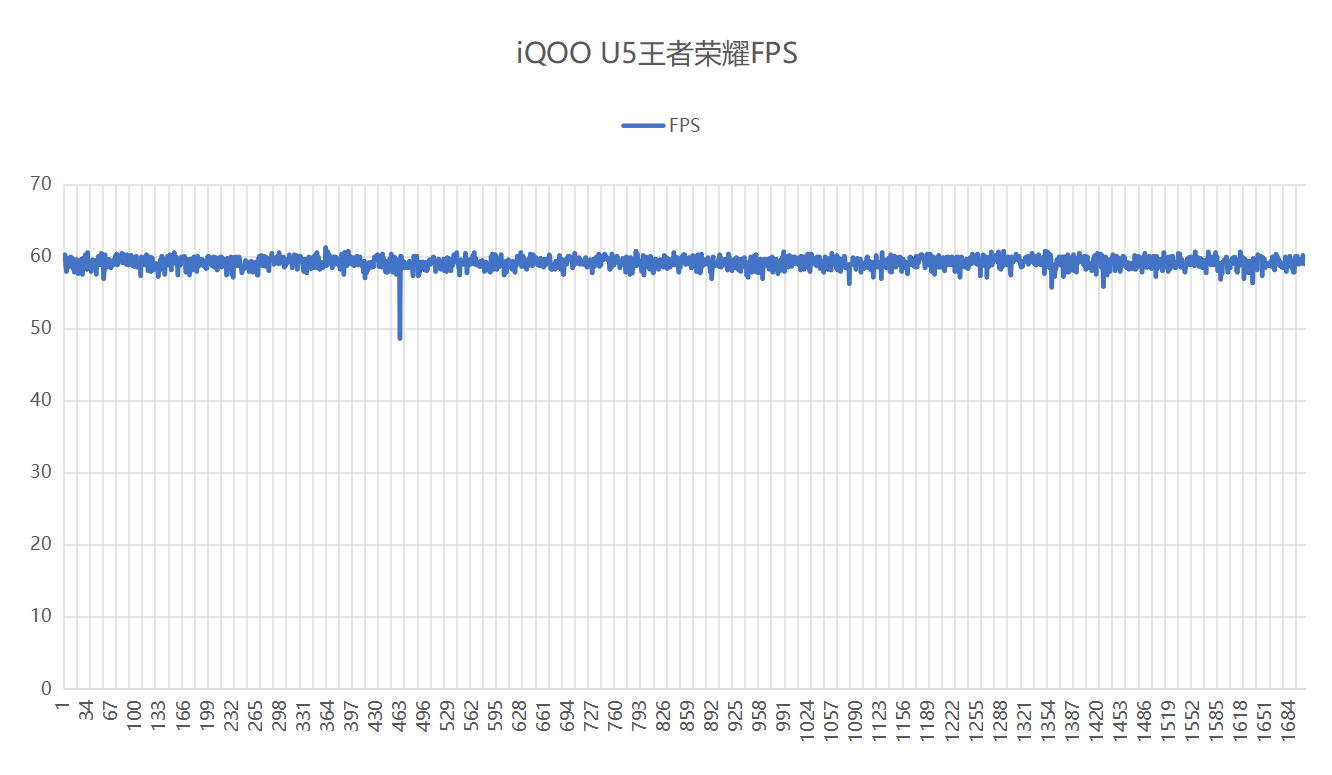Click x-axis label 1288

tap(1003, 720)
